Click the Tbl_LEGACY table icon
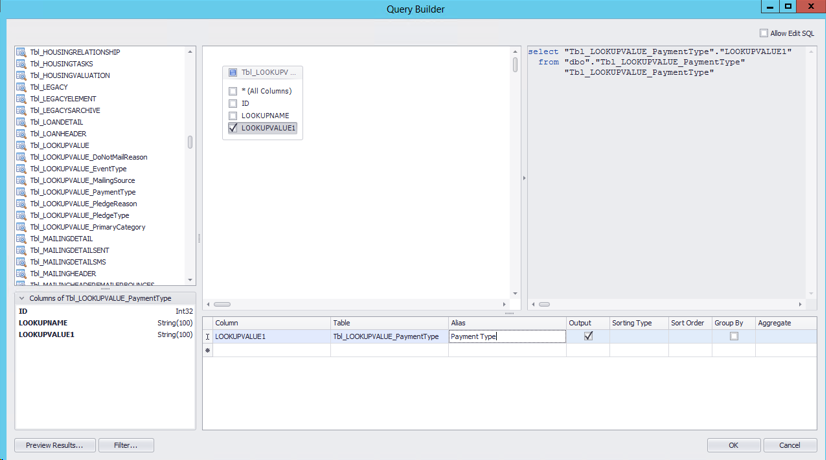The height and width of the screenshot is (460, 826). (x=21, y=87)
